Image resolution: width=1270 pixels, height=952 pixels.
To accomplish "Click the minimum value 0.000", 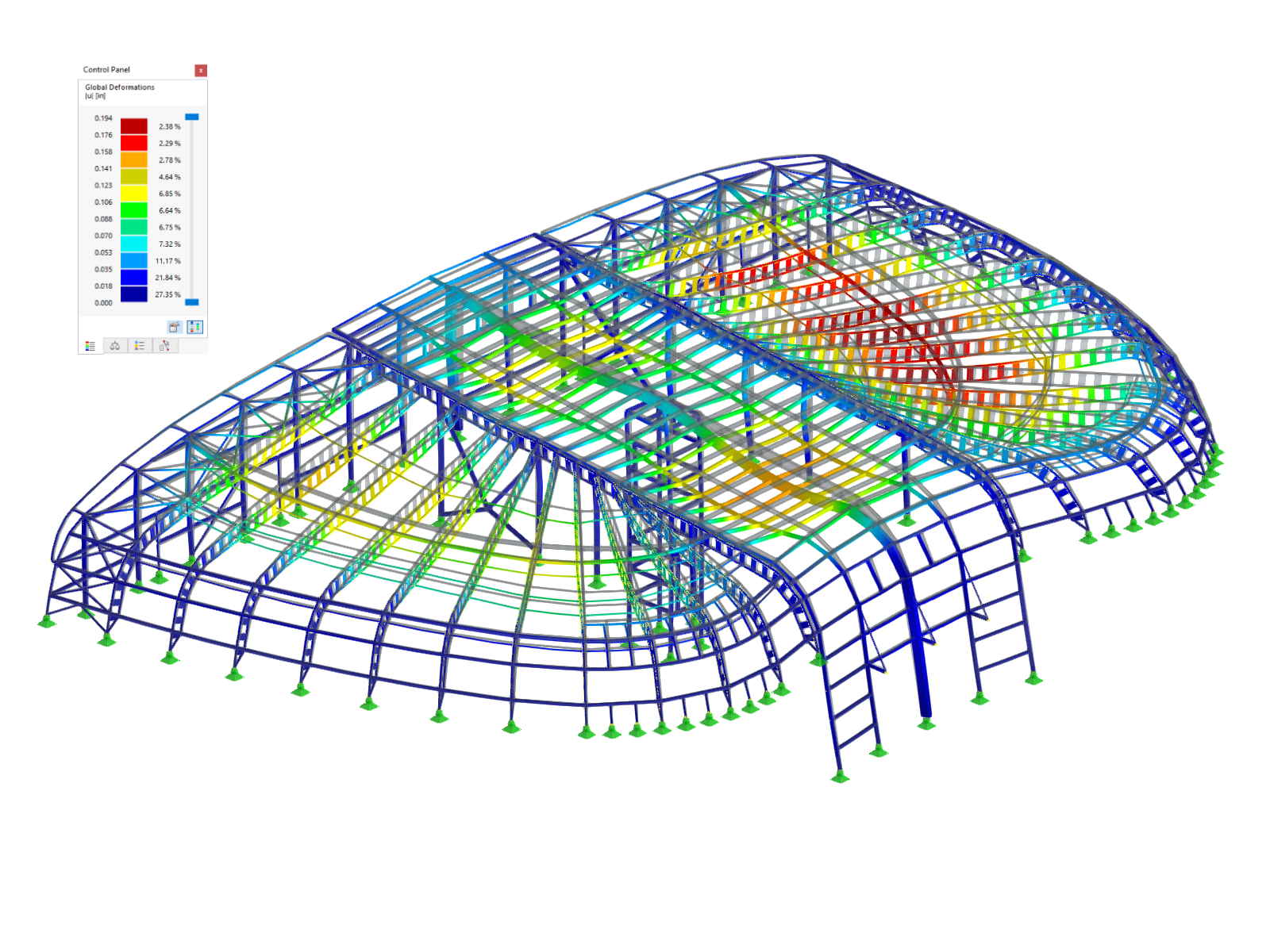I will coord(103,303).
